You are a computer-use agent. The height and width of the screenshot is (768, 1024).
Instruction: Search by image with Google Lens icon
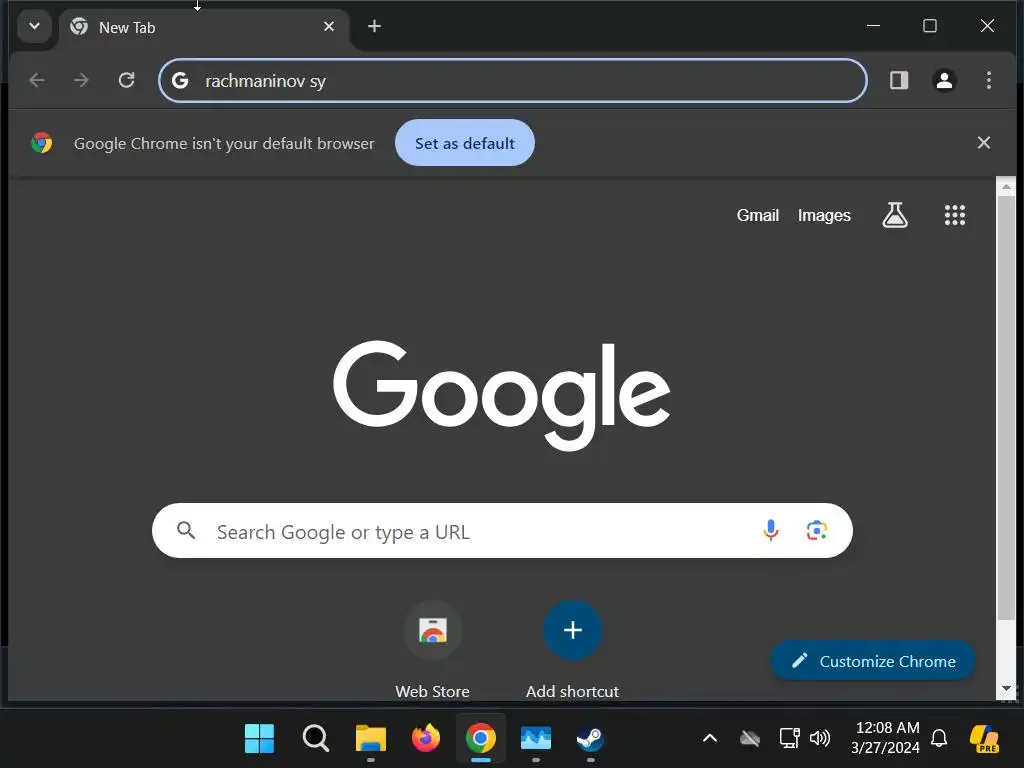click(816, 530)
